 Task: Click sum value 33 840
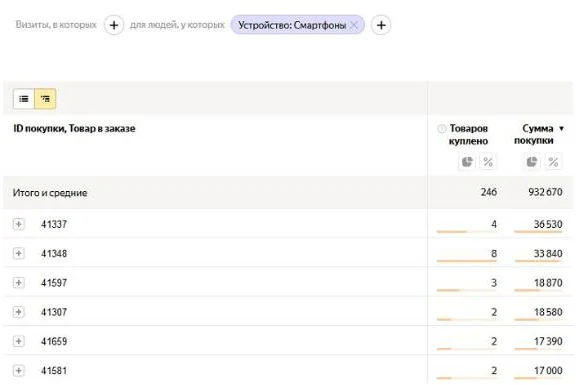click(x=548, y=253)
